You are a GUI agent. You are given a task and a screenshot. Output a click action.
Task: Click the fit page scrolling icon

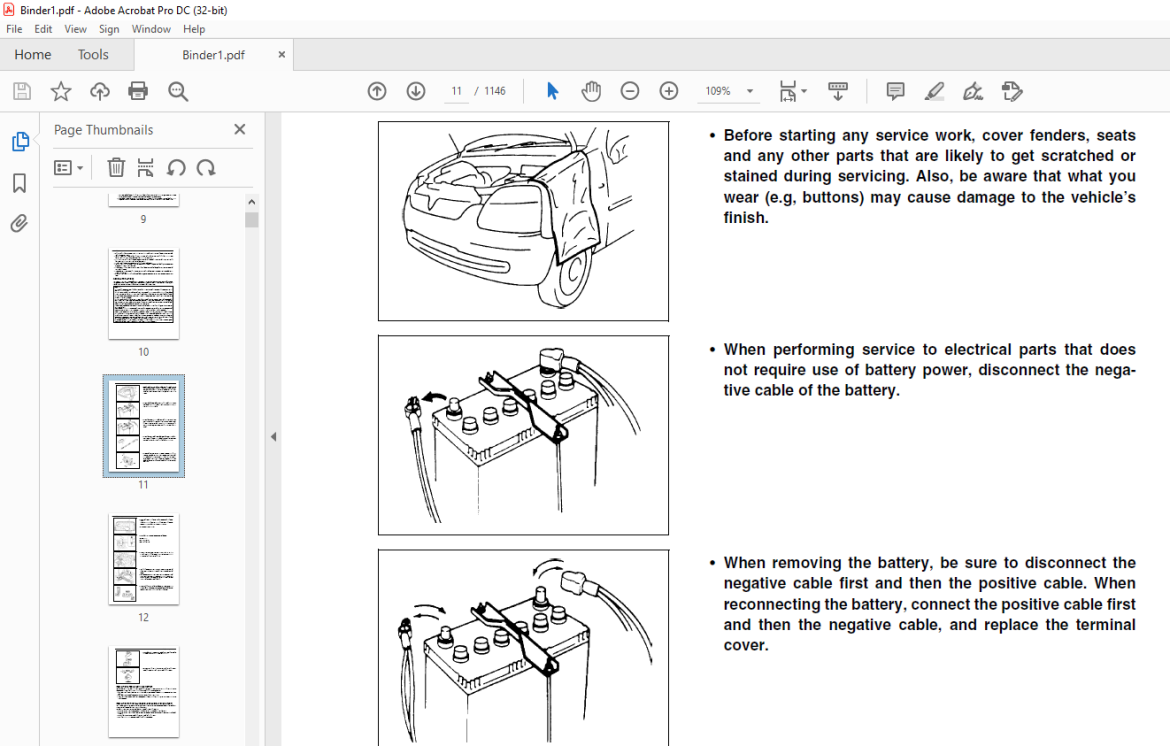(788, 91)
